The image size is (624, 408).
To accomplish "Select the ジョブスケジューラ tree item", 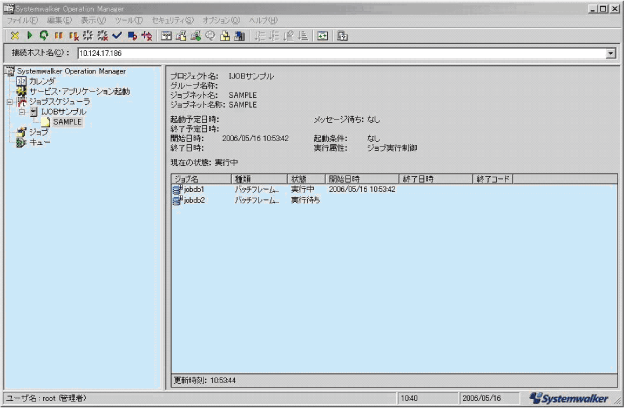I will coord(60,102).
